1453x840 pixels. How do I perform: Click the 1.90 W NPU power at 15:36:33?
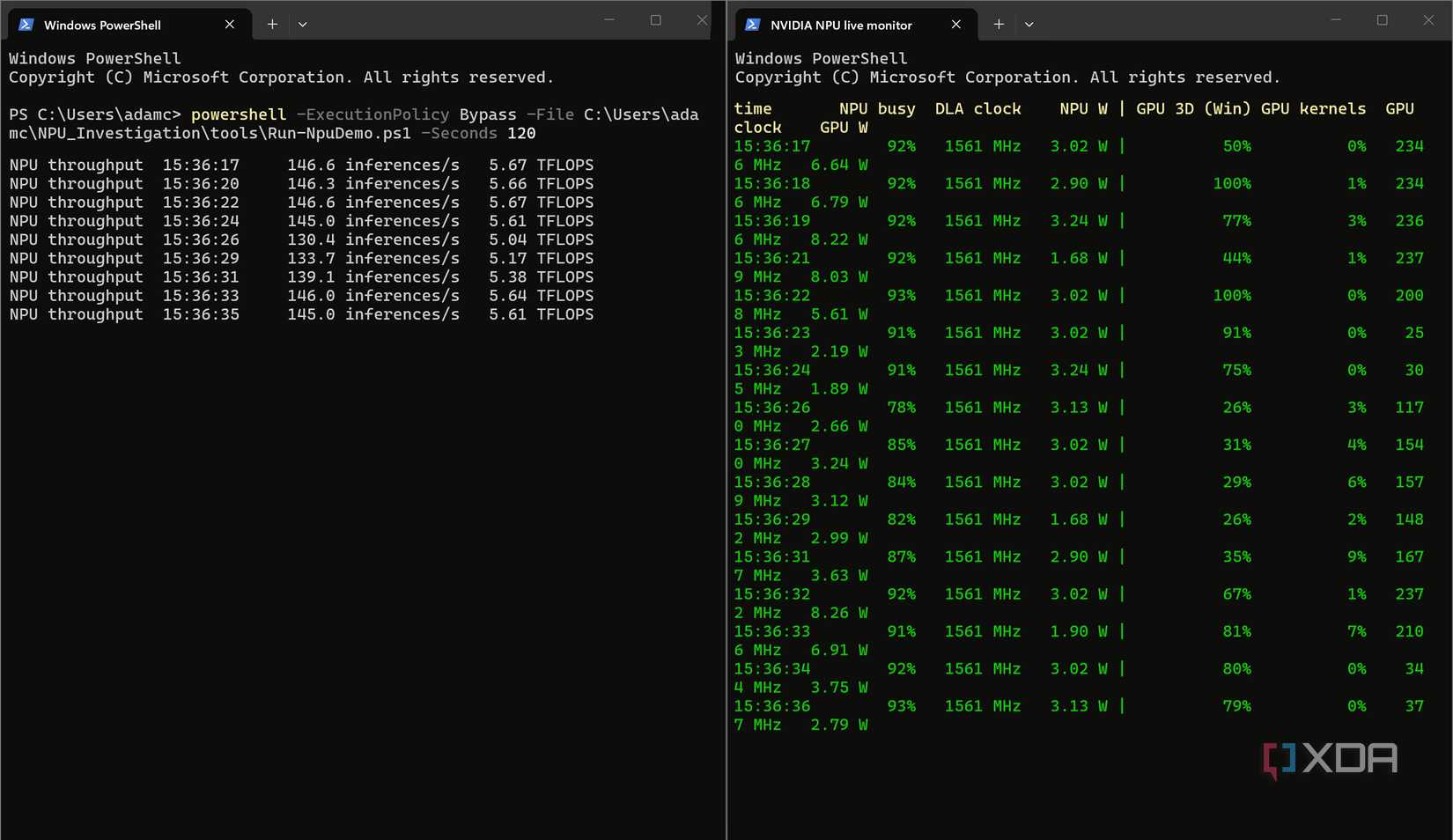point(1079,631)
